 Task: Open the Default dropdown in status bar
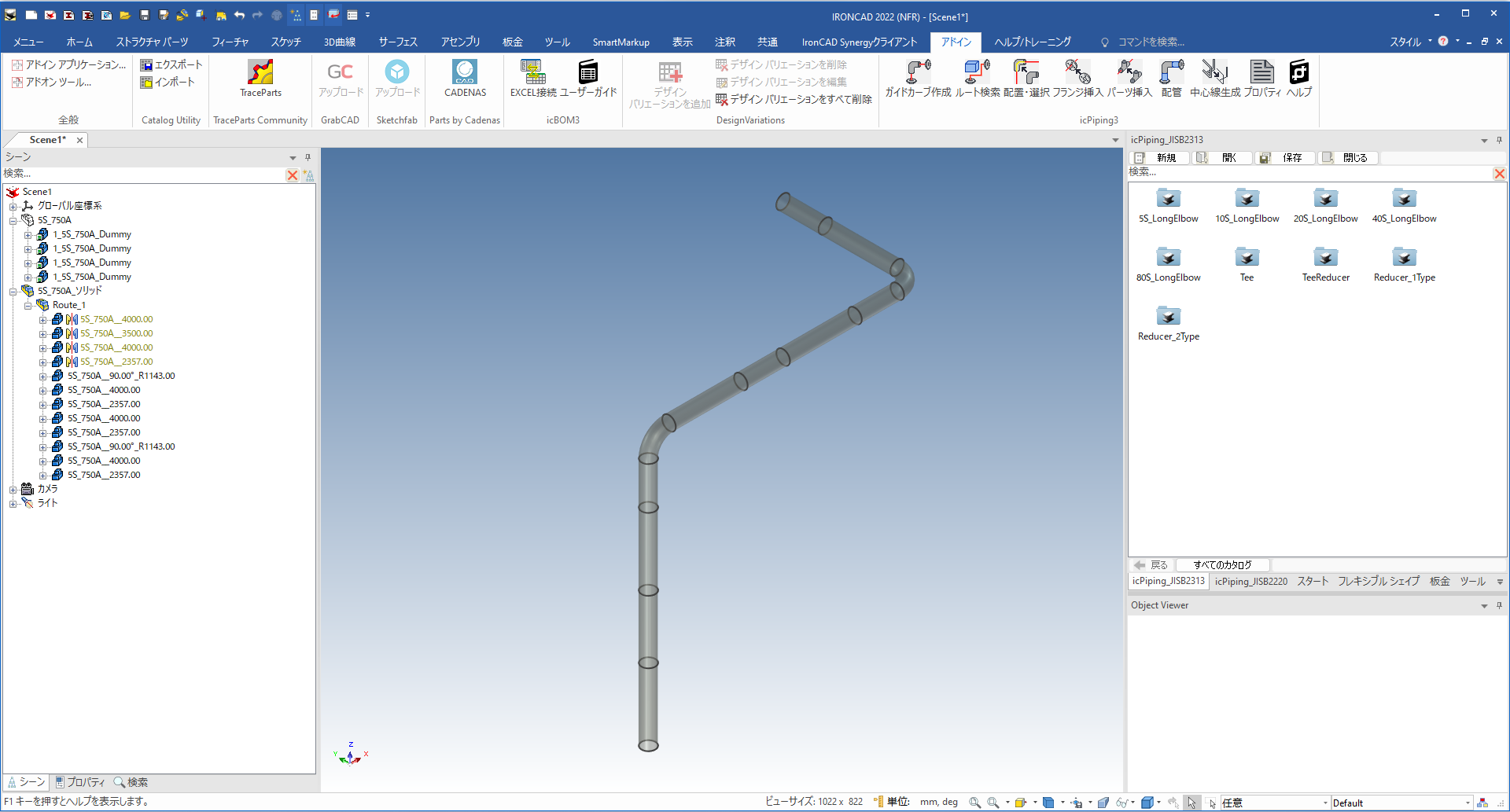coord(1468,803)
